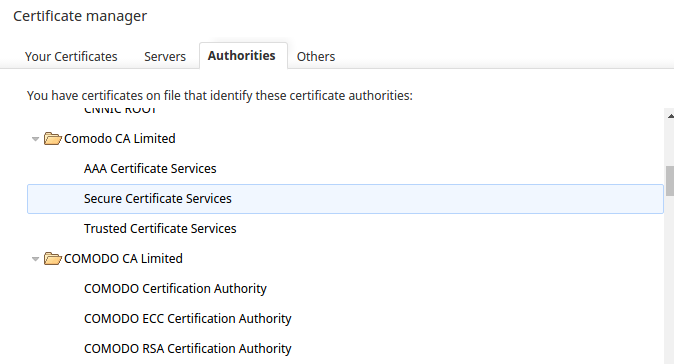Collapse the COMODO CA Limited uppercase group arrow
Image resolution: width=674 pixels, height=364 pixels.
[36, 259]
